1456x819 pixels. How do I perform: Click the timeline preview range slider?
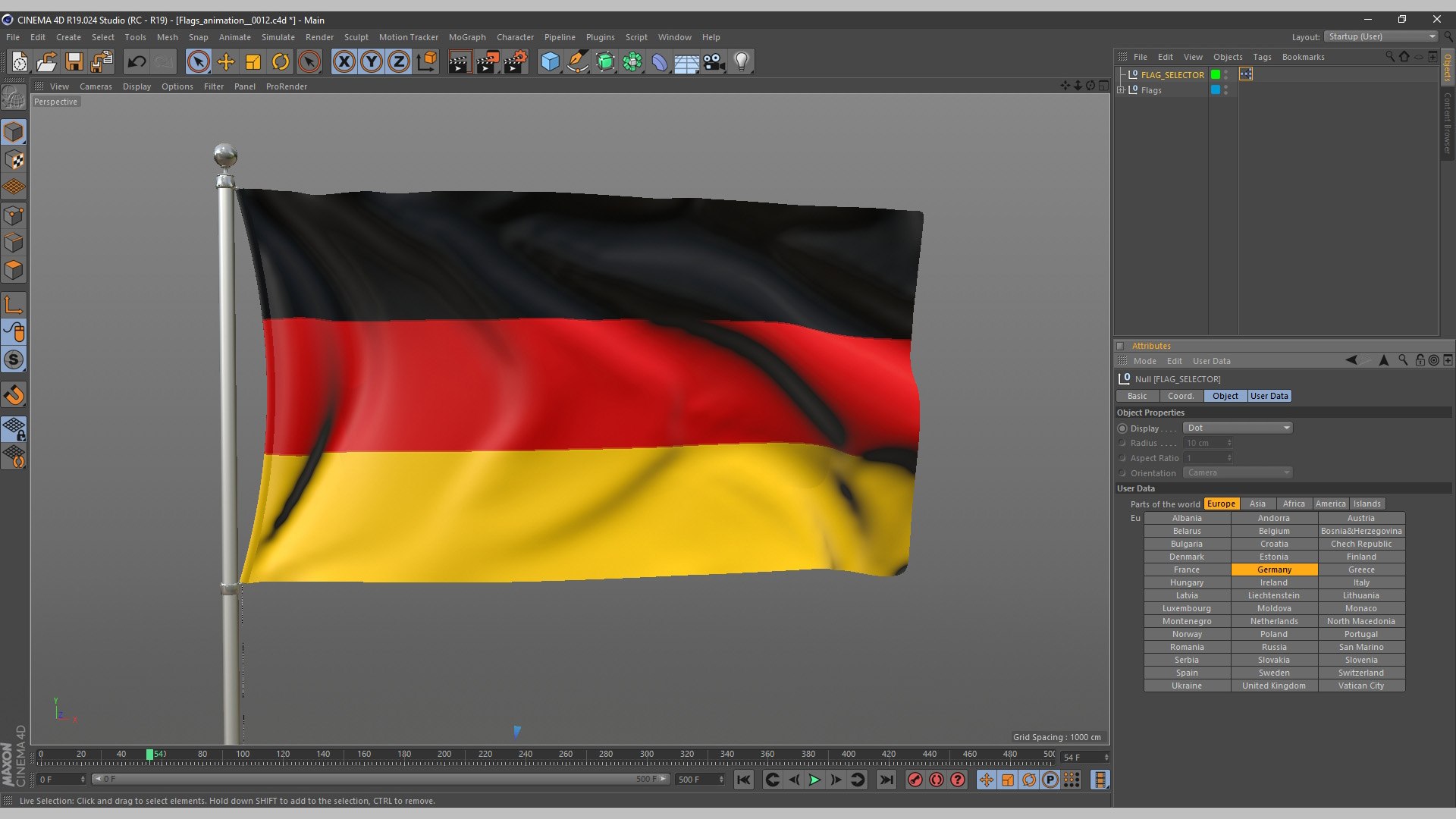click(381, 779)
